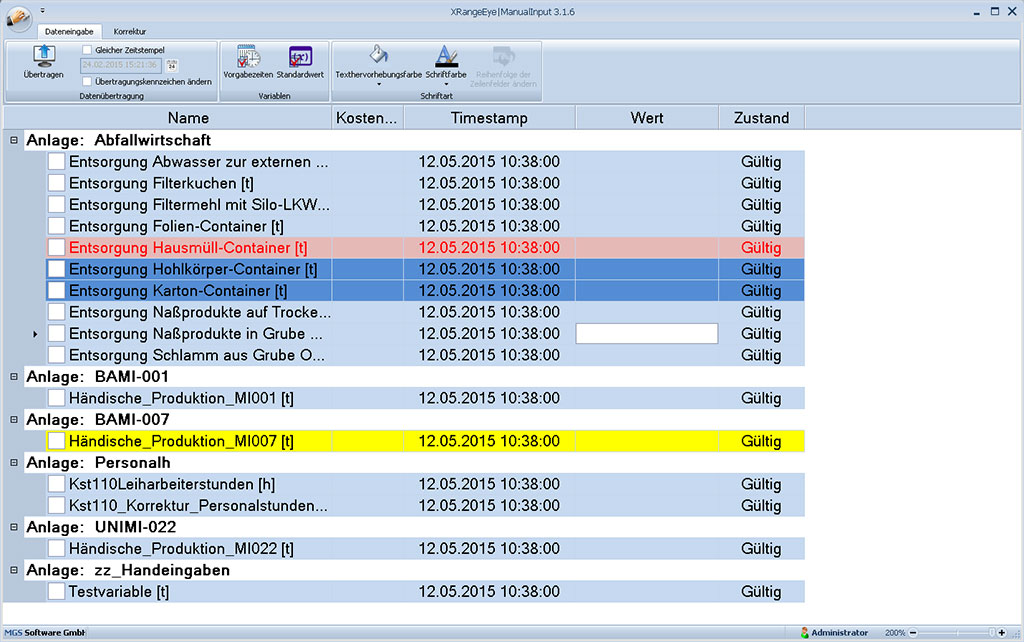Tick the Testvariable [t] row checkbox
This screenshot has width=1024, height=642.
tap(57, 592)
